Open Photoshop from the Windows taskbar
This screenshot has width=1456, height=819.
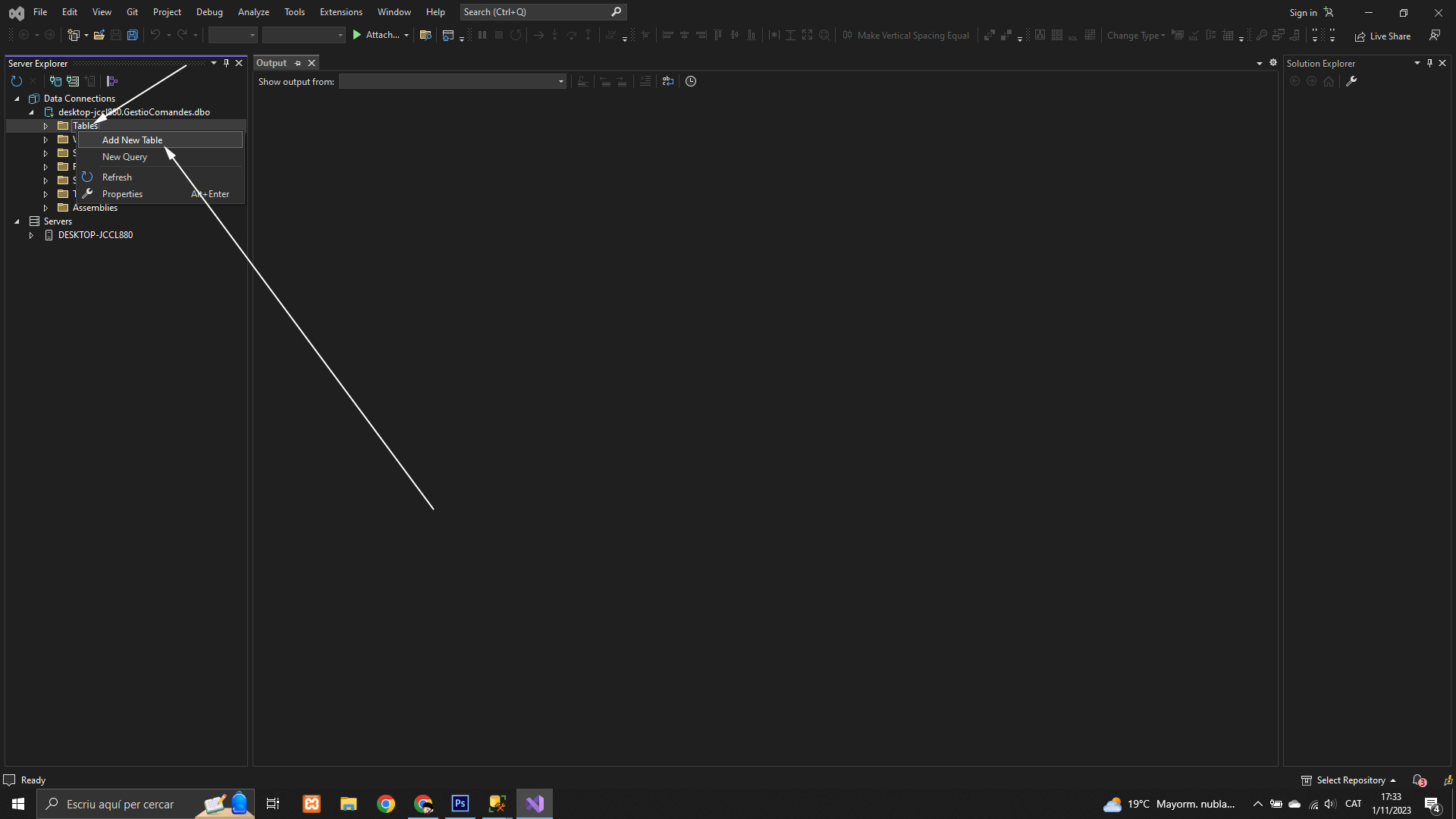[x=460, y=804]
